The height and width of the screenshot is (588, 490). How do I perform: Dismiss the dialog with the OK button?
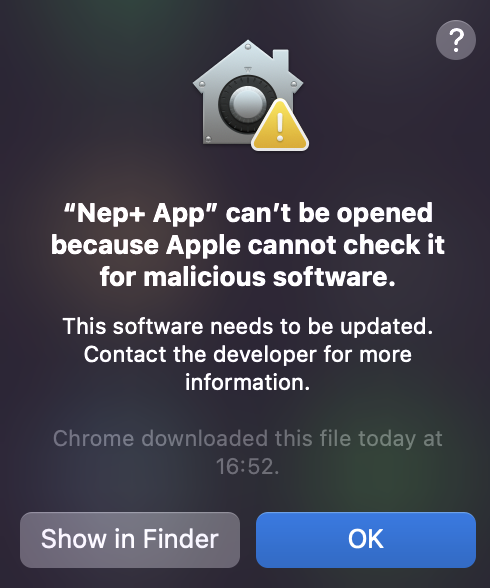click(366, 540)
